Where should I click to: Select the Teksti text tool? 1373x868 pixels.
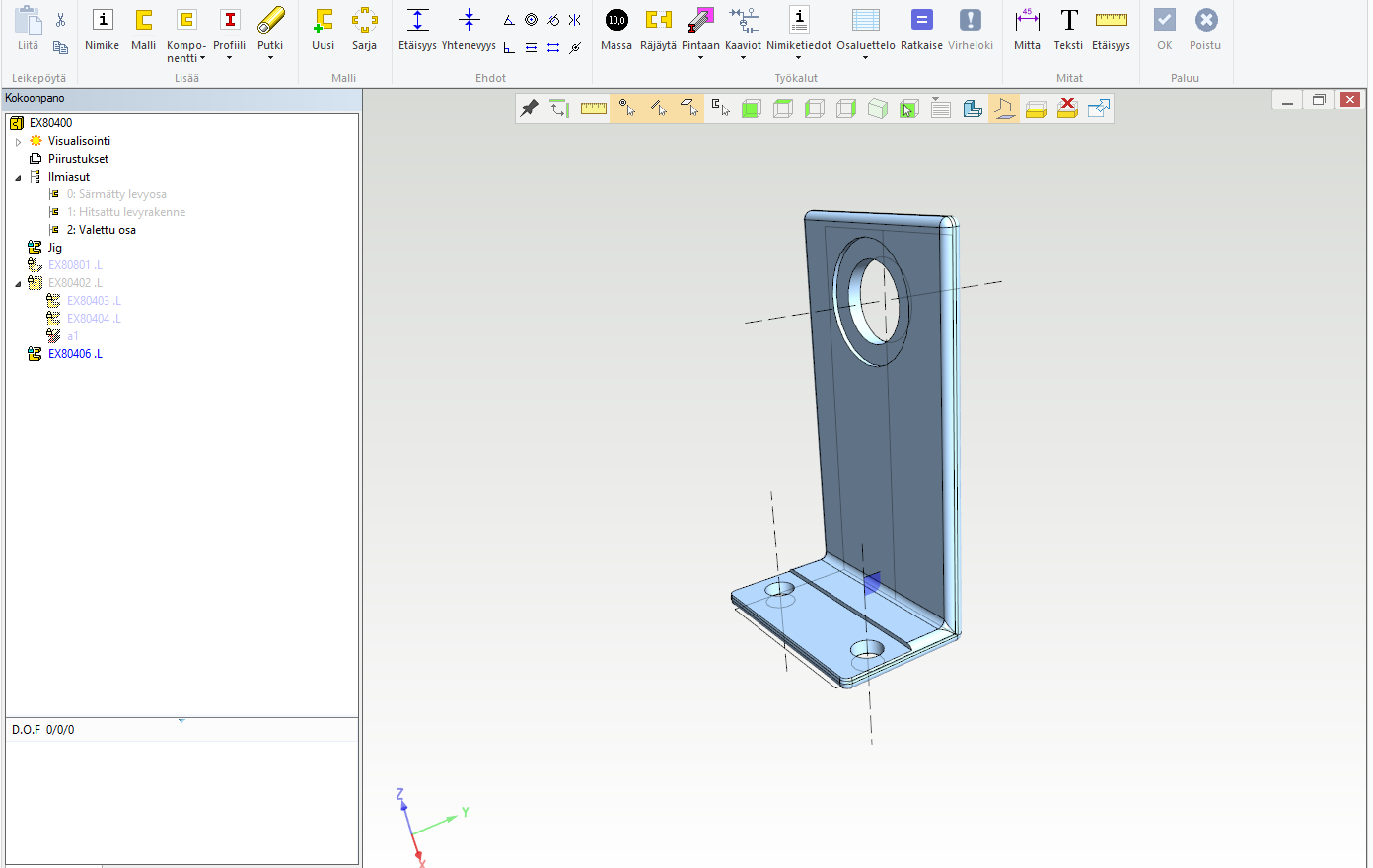click(x=1068, y=21)
